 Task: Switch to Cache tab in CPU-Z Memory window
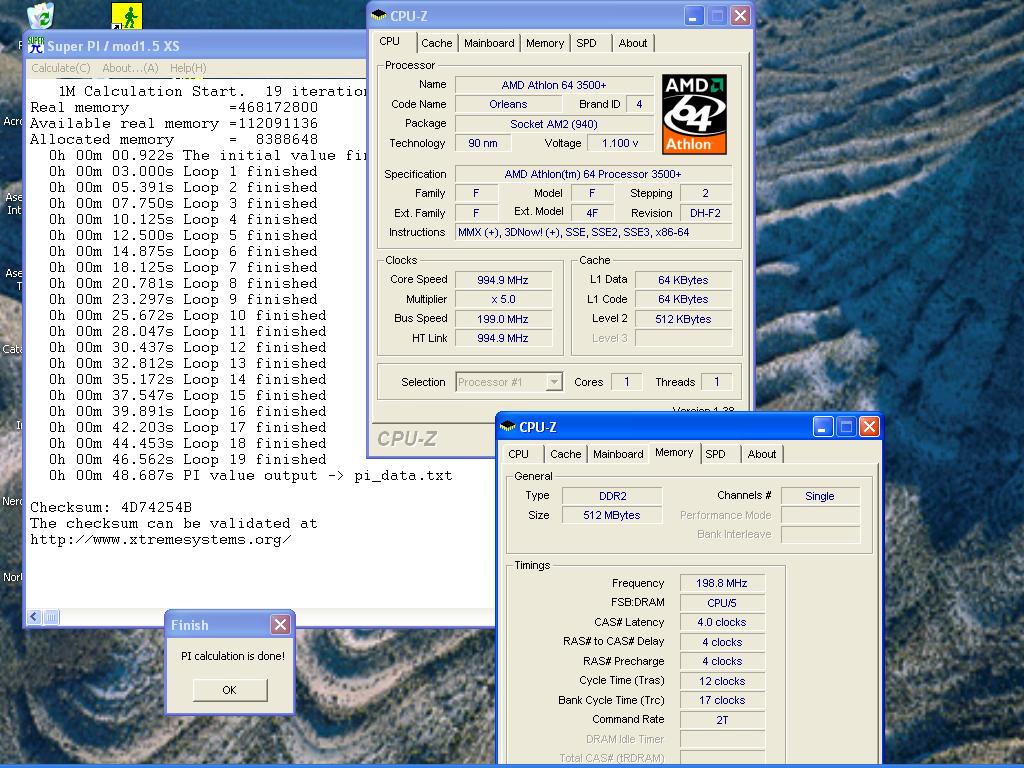[566, 454]
